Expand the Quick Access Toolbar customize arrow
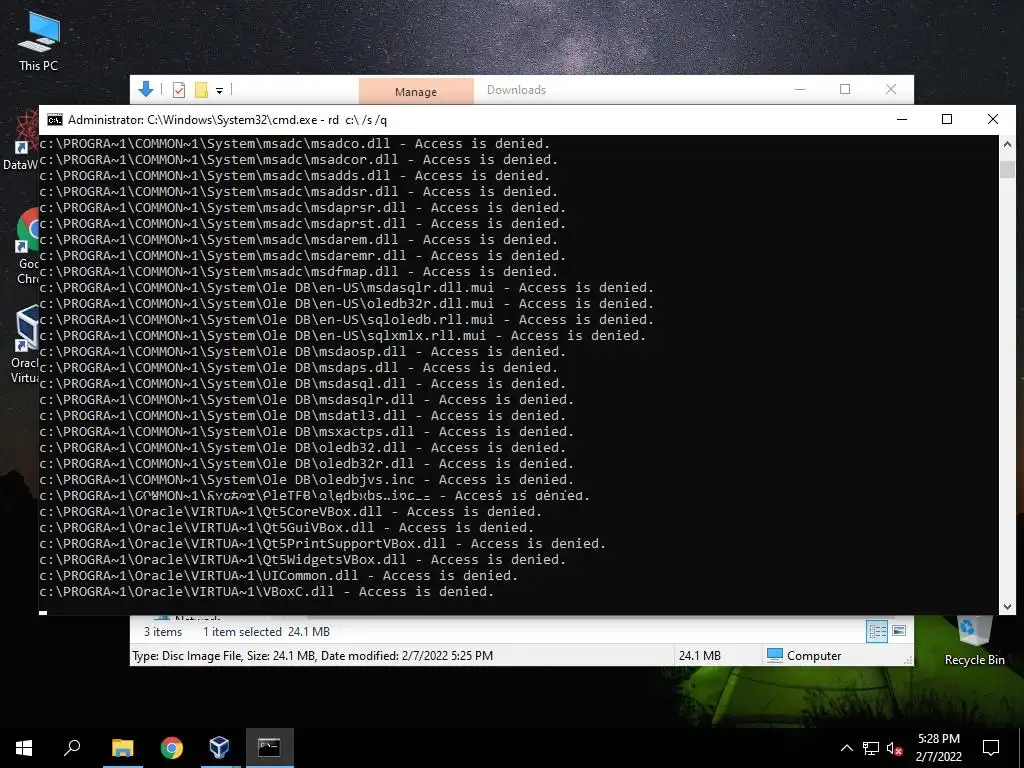 pyautogui.click(x=219, y=91)
